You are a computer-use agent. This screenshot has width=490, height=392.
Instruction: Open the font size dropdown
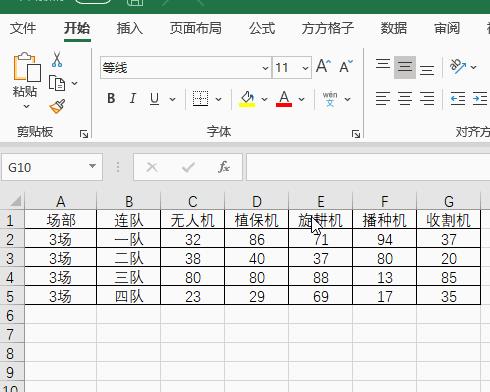pos(305,68)
